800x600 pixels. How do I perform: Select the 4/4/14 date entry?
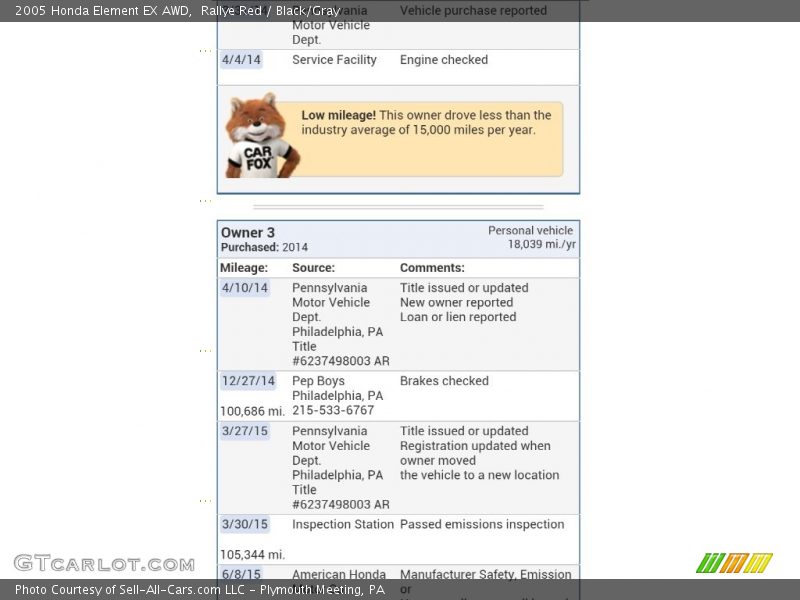(x=241, y=60)
